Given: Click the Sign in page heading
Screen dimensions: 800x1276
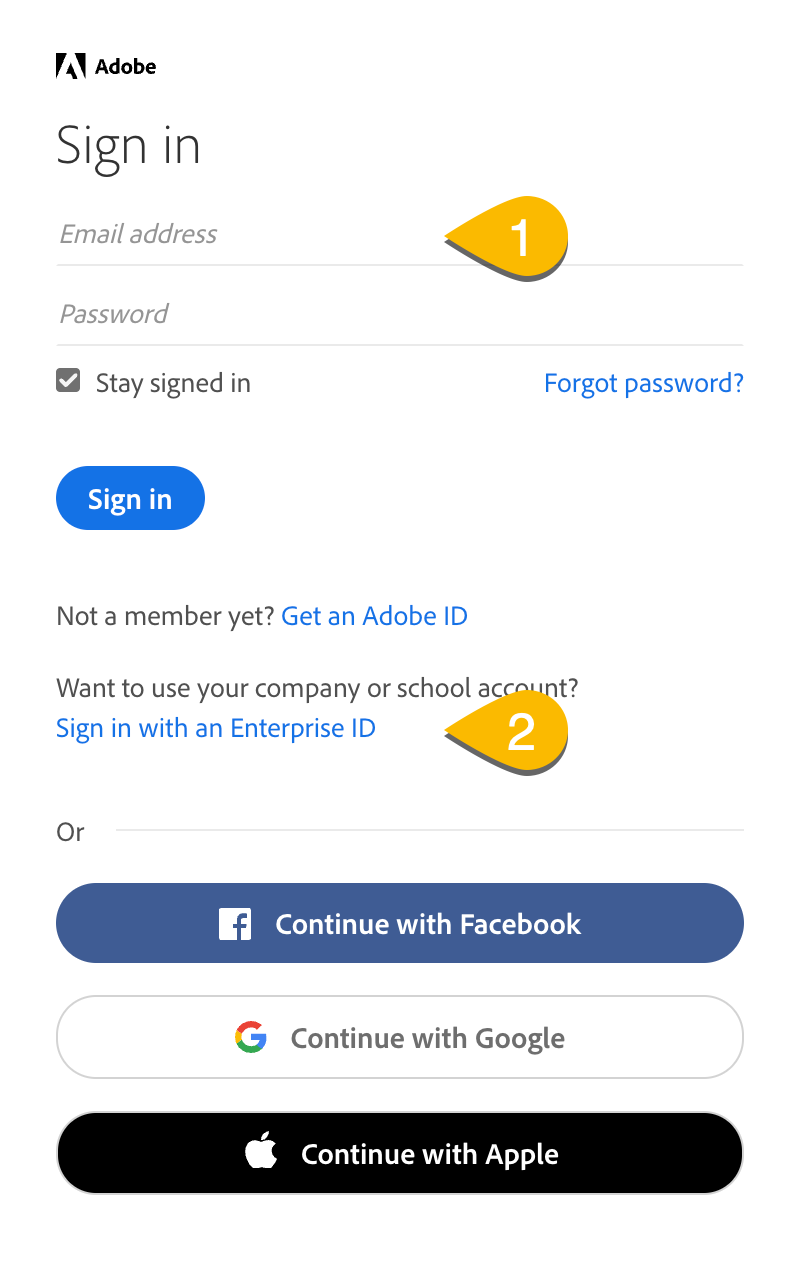Looking at the screenshot, I should 129,147.
